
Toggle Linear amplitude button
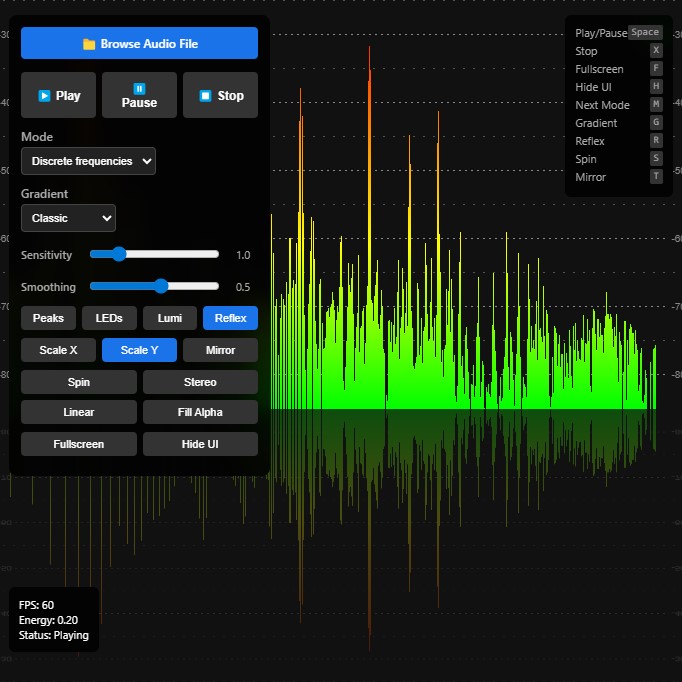[x=79, y=412]
